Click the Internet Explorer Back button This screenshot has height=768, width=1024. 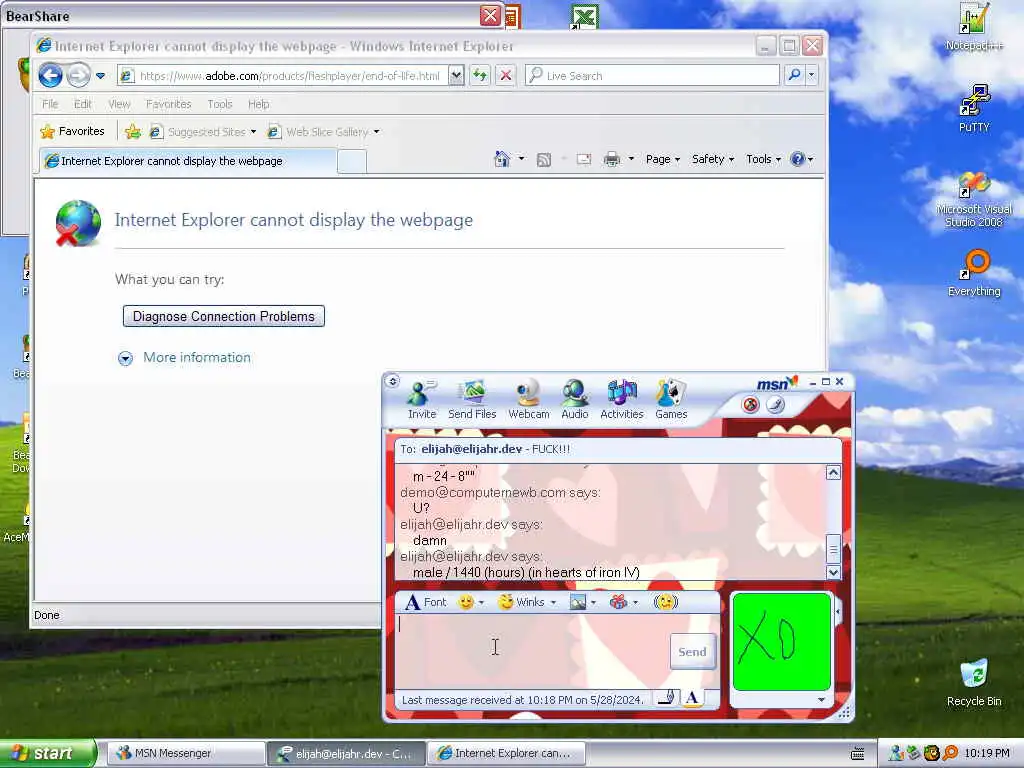click(50, 76)
